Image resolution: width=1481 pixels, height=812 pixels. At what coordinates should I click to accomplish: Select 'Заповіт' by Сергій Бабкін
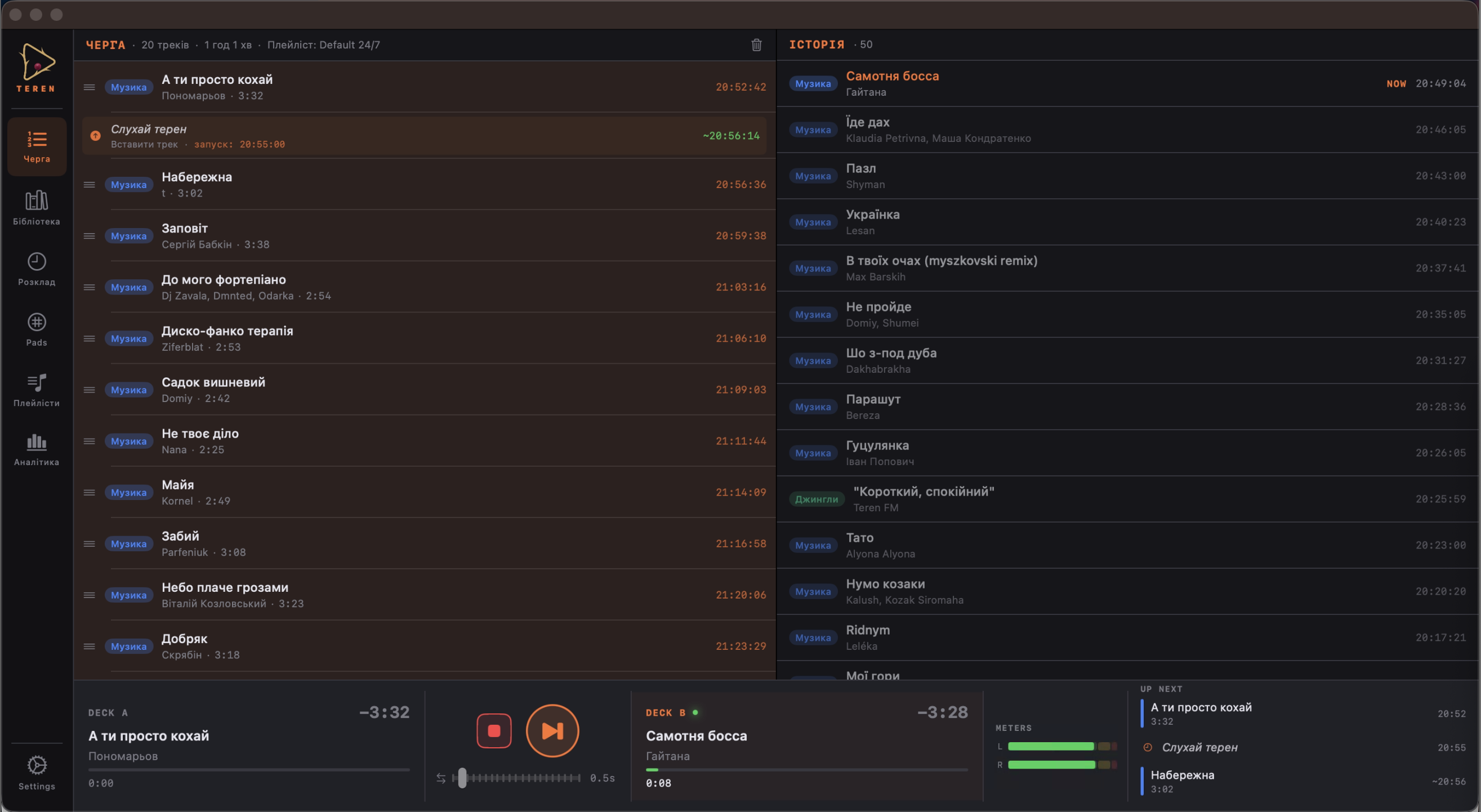[x=425, y=236]
